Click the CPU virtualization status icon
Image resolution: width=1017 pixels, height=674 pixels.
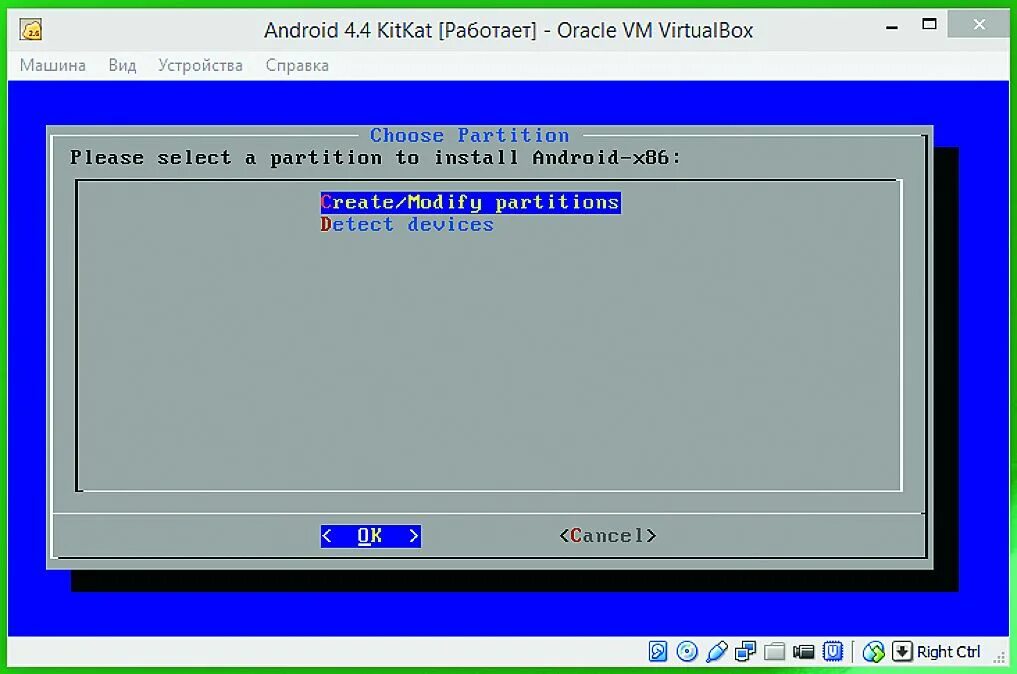pos(833,651)
